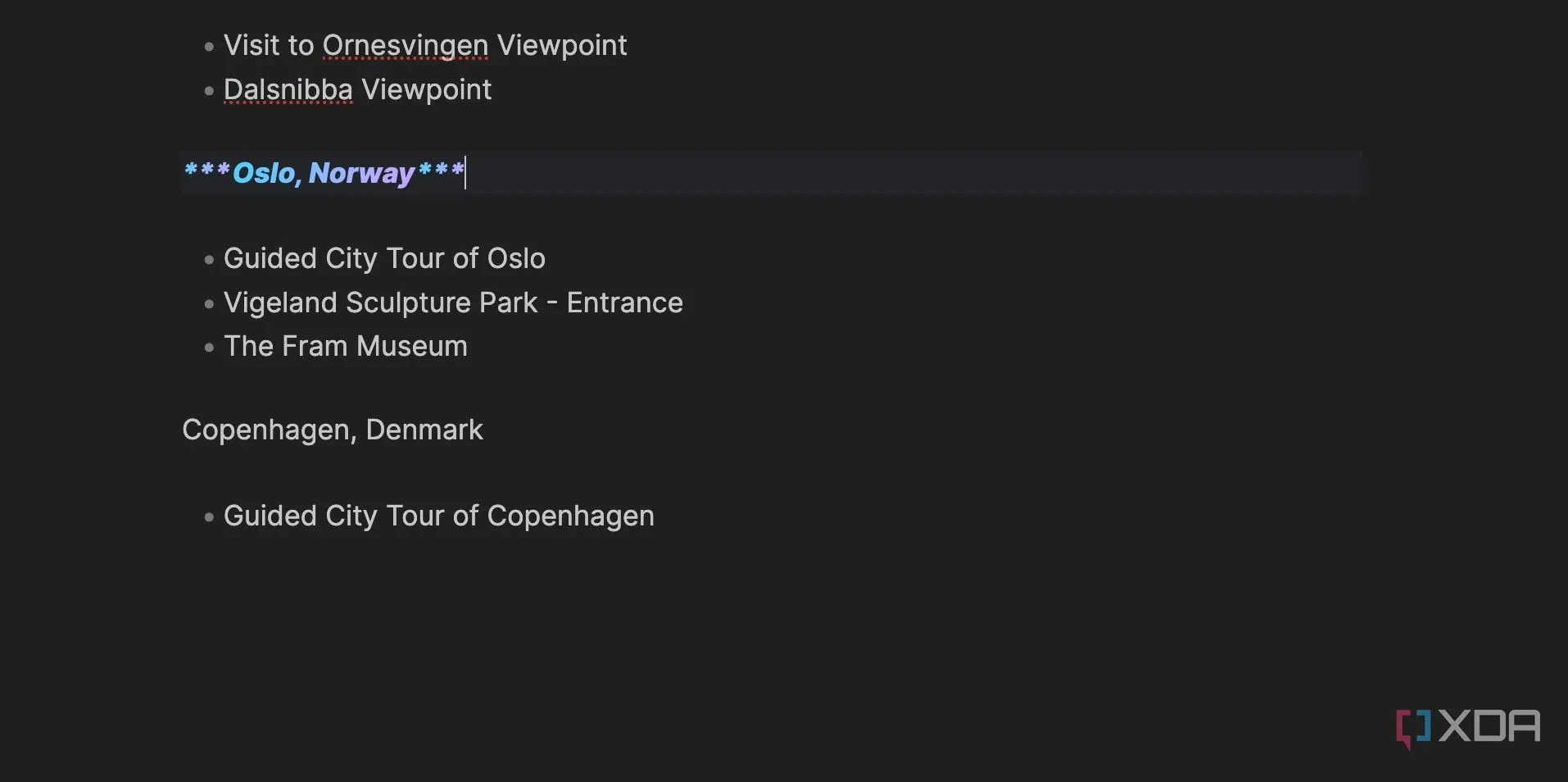Click the empty highlighted area after Oslo, Norway heading
This screenshot has height=782, width=1568.
[x=913, y=172]
